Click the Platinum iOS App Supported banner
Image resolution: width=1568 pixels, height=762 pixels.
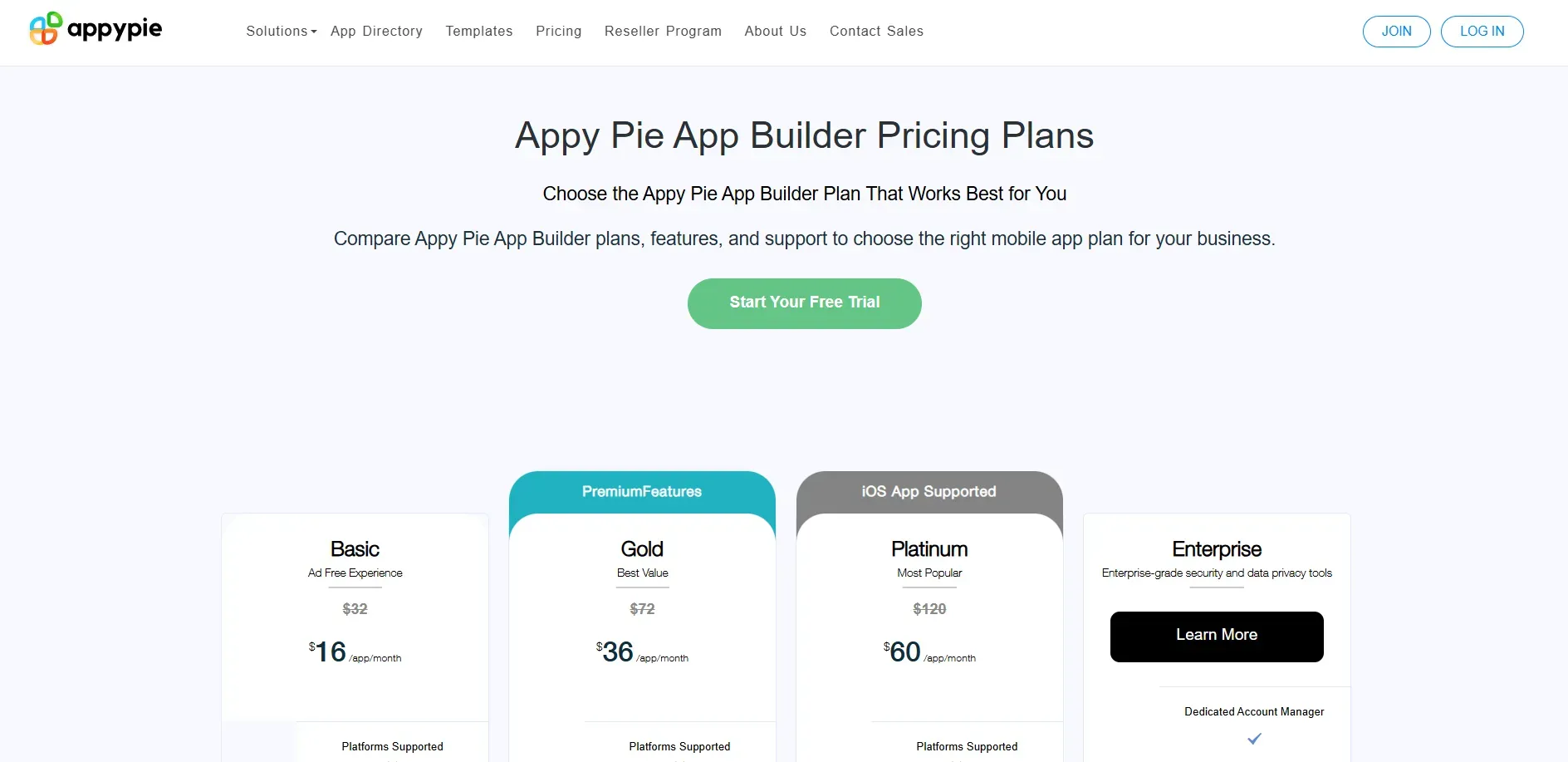pyautogui.click(x=929, y=491)
